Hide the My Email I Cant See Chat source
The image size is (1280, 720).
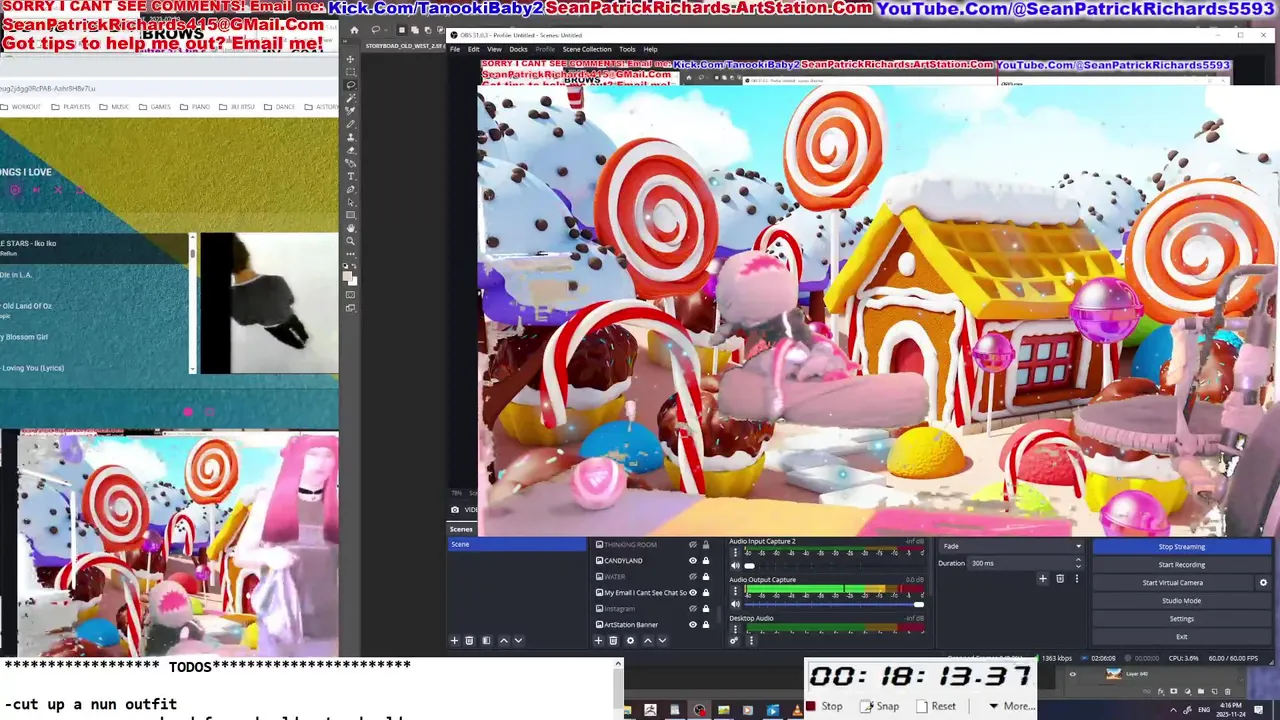[693, 592]
